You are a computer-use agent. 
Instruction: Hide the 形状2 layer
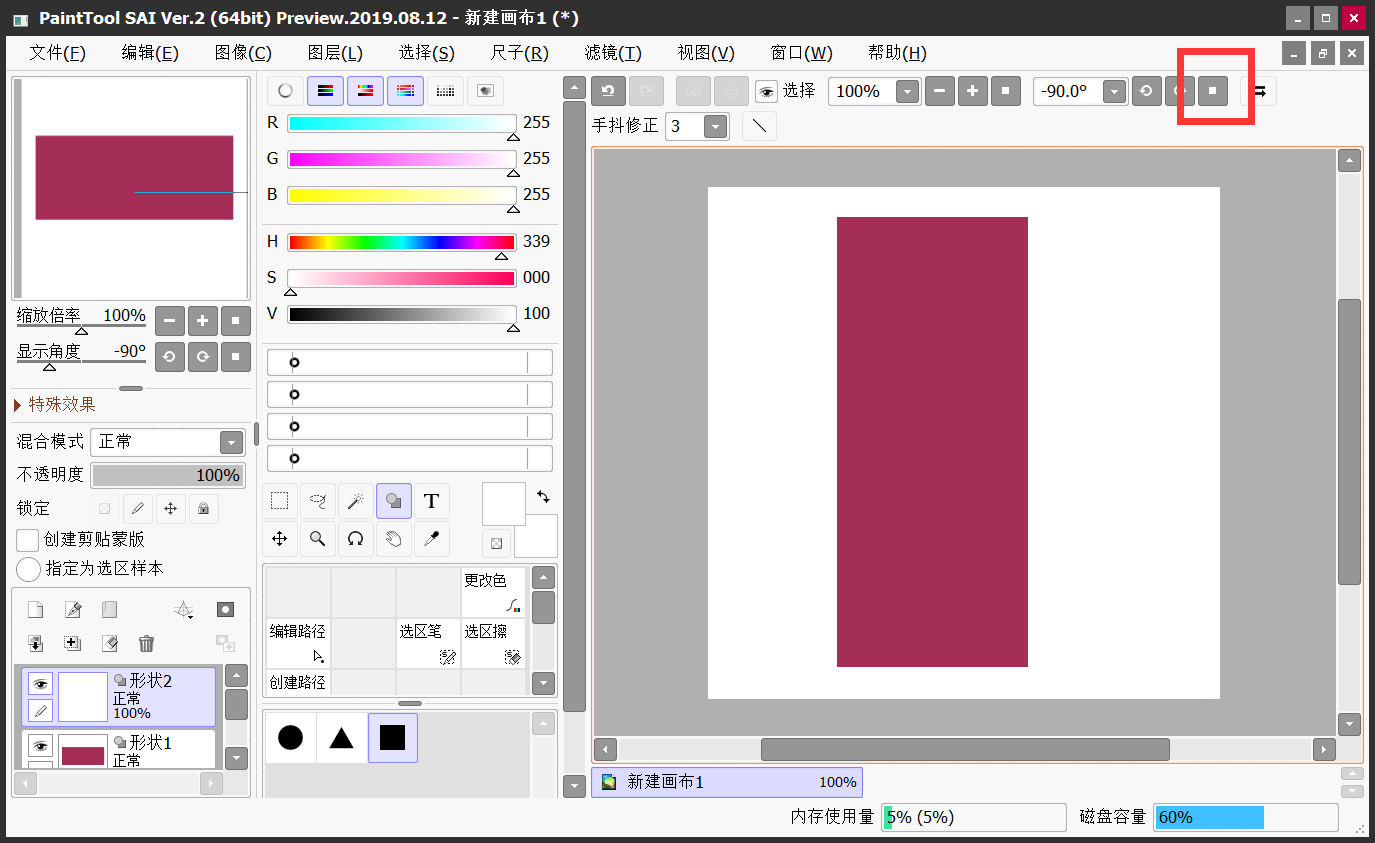pos(40,684)
